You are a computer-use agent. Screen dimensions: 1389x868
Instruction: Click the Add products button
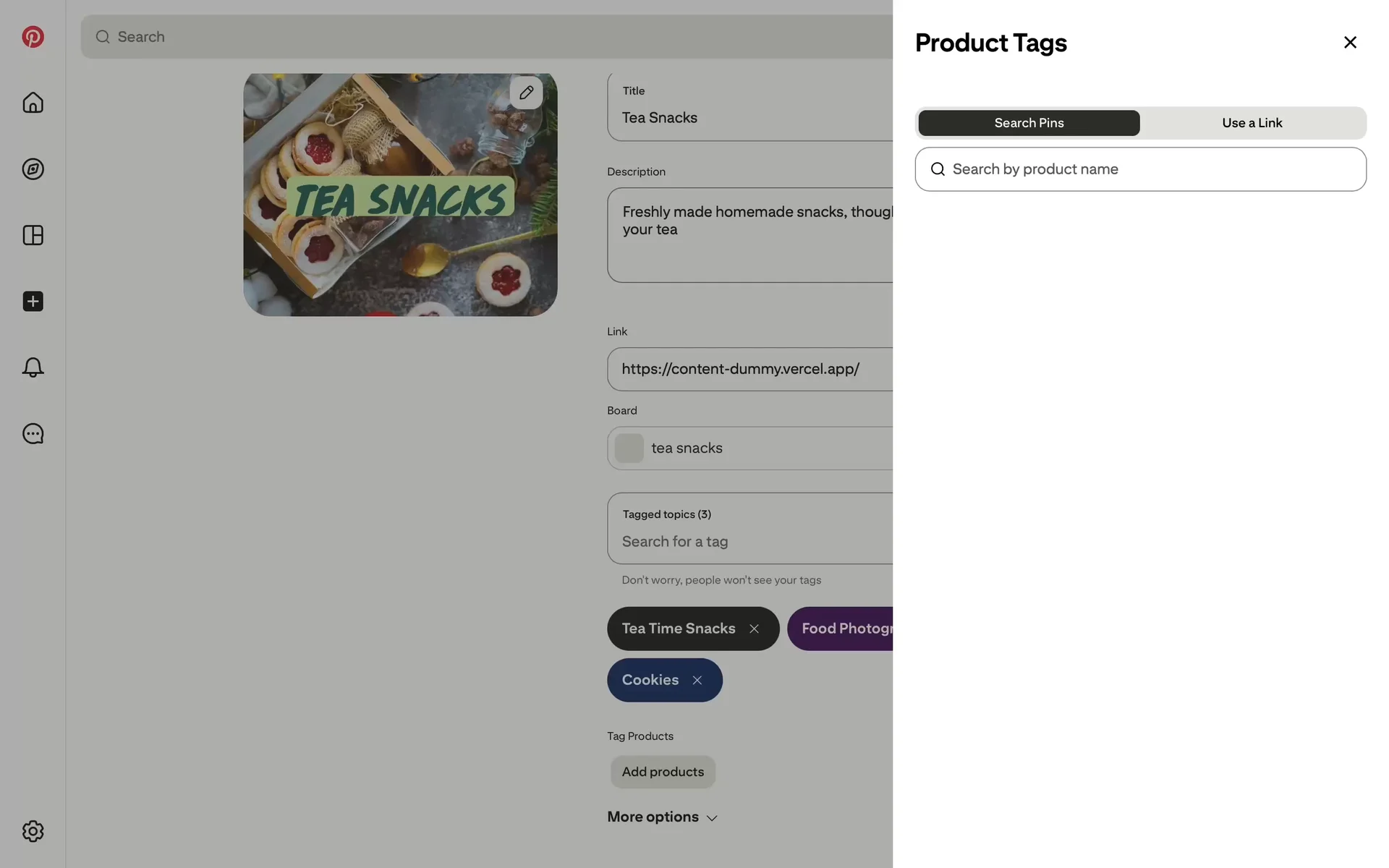click(x=663, y=772)
